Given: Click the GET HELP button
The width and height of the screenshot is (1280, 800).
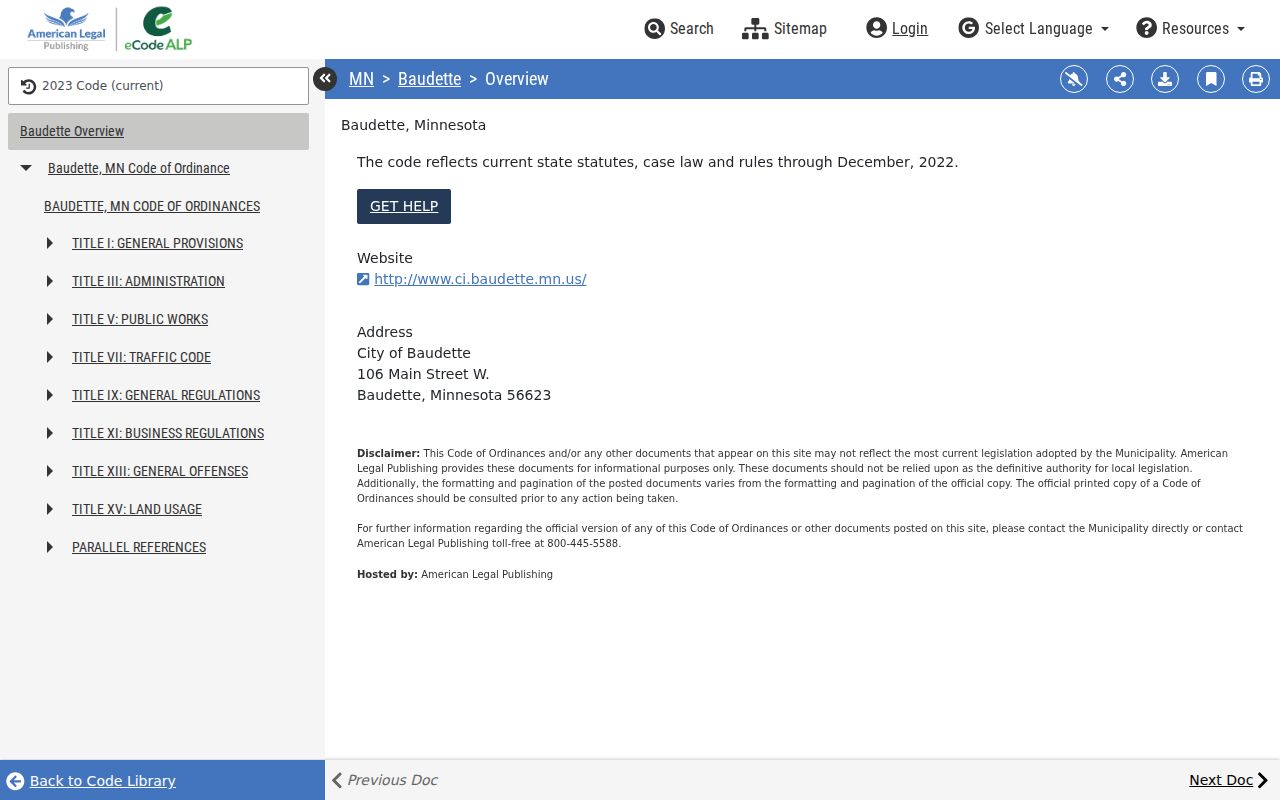Looking at the screenshot, I should 404,206.
